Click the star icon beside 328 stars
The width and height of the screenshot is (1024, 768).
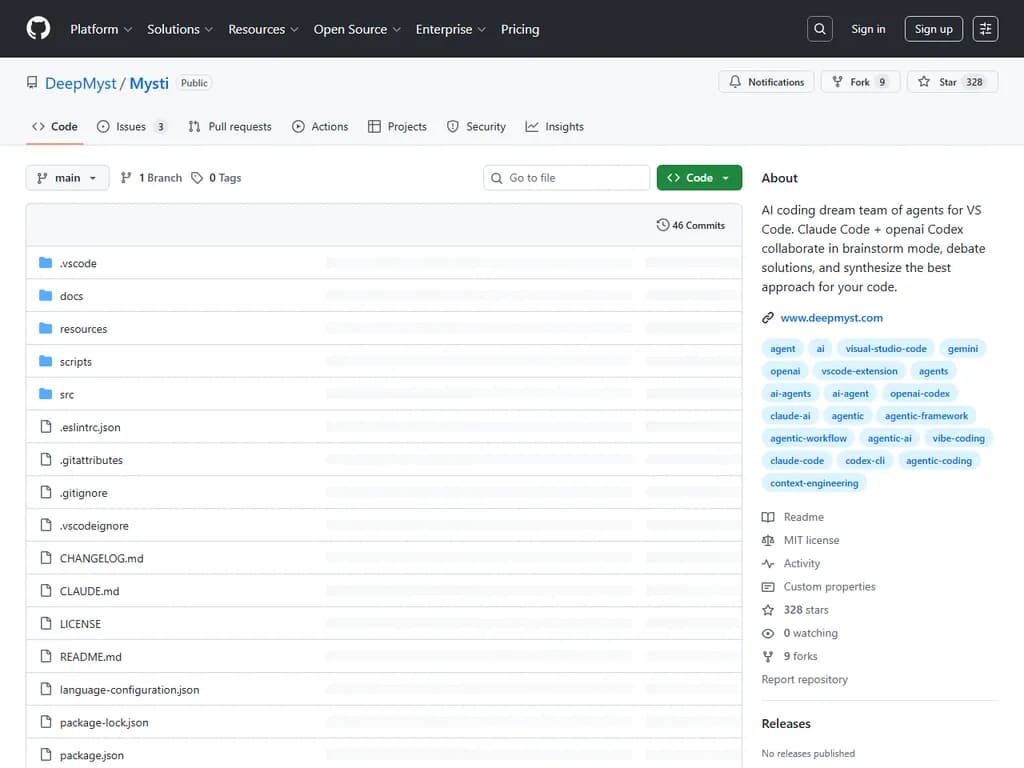768,610
